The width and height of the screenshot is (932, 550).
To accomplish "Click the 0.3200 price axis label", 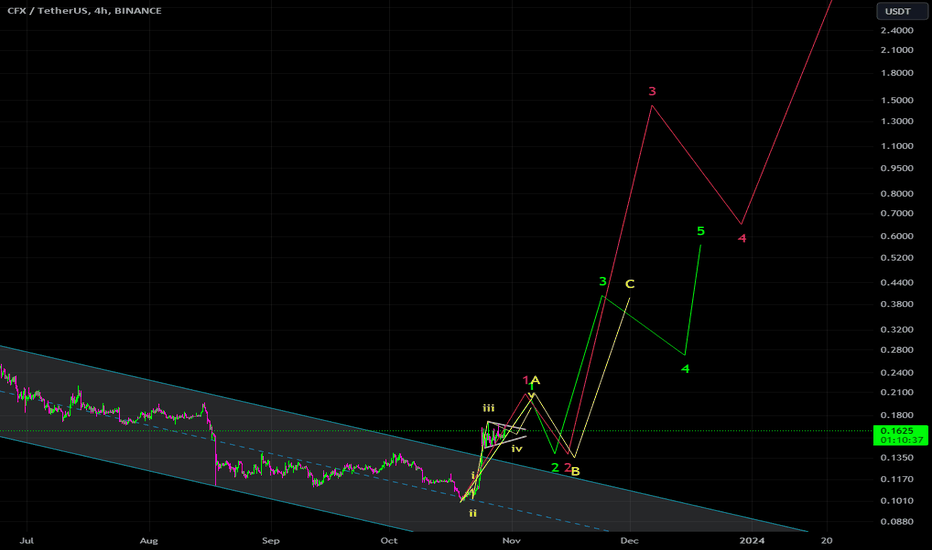I will click(897, 329).
